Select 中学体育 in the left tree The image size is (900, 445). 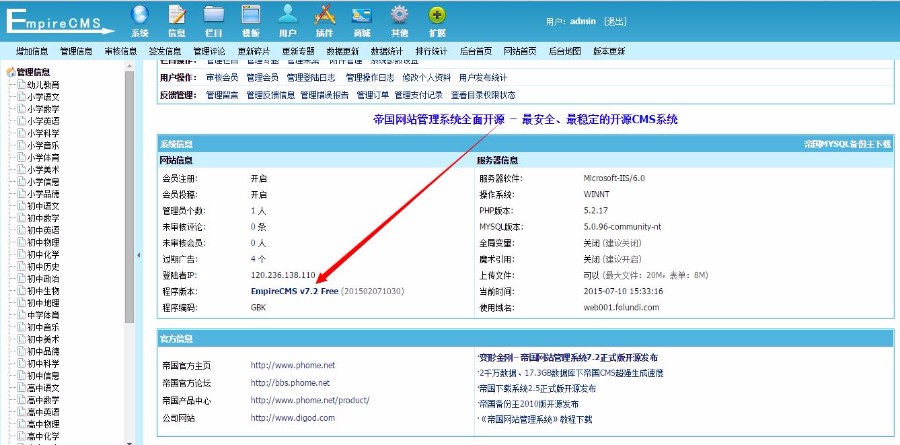click(43, 315)
